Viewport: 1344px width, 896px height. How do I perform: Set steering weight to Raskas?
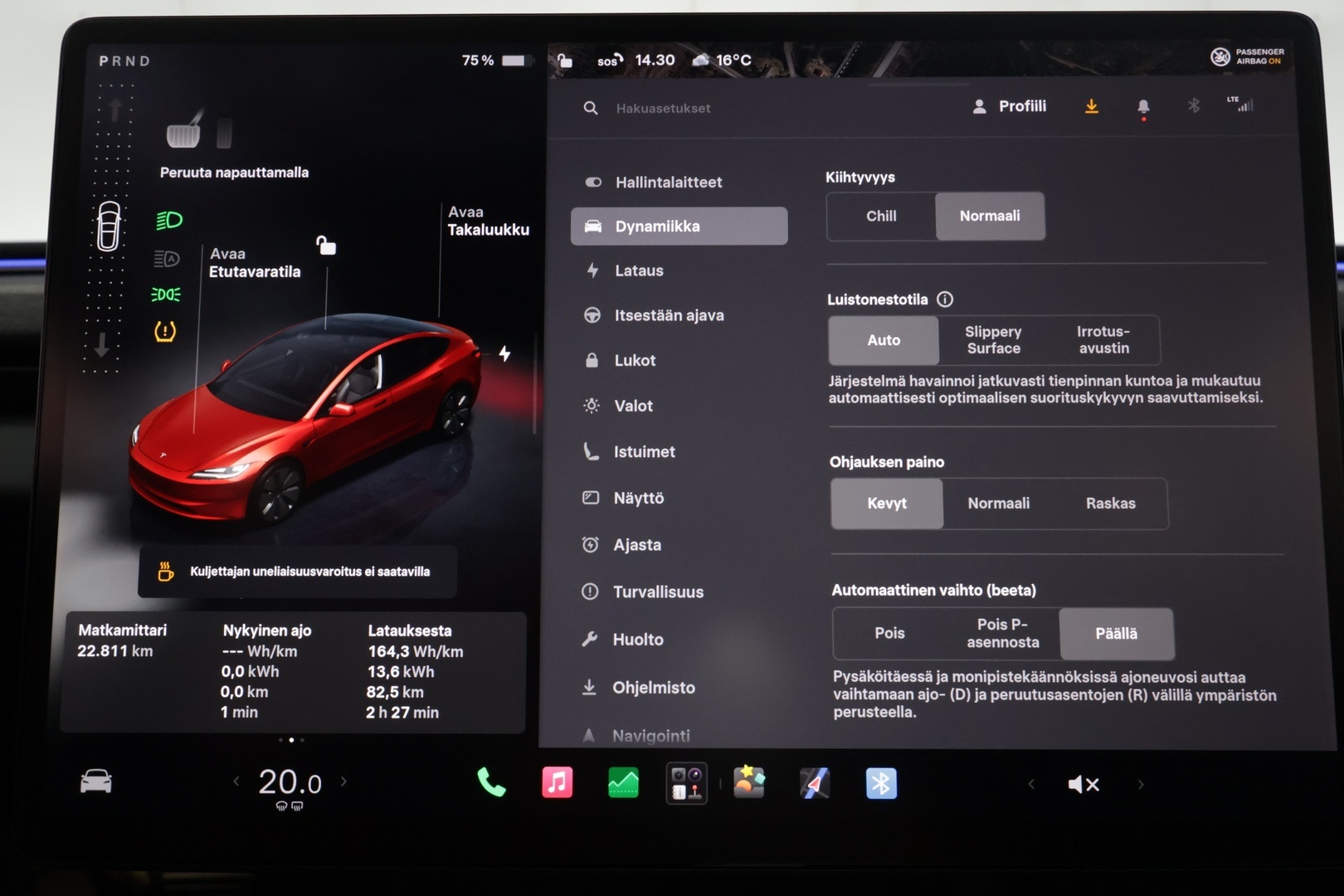[1111, 504]
